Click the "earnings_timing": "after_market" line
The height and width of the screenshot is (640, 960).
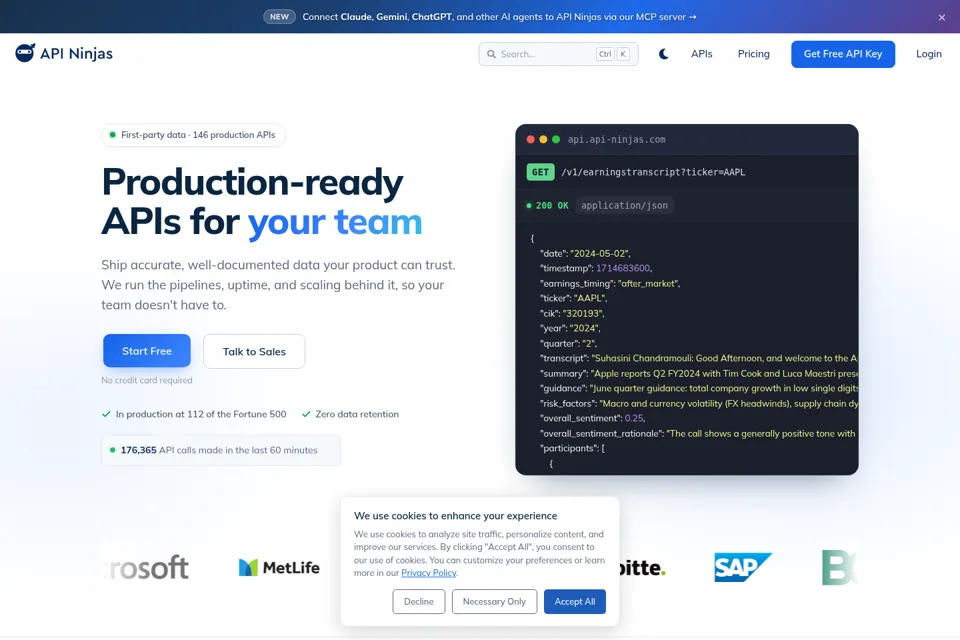pyautogui.click(x=610, y=284)
